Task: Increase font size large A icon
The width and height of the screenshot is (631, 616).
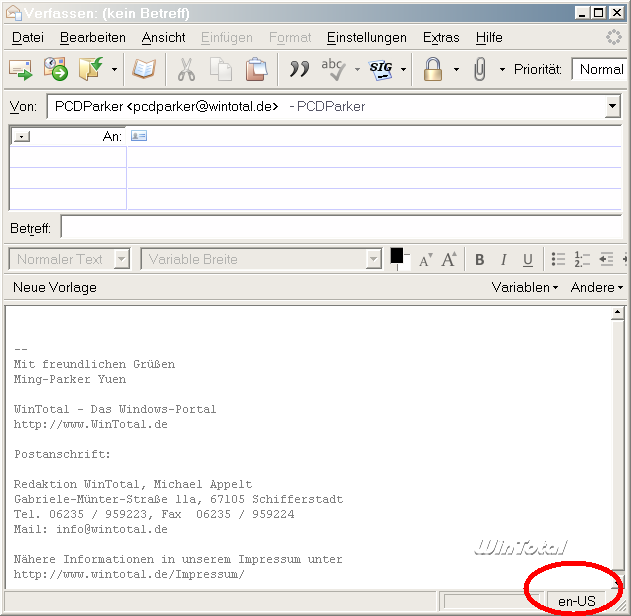Action: pos(449,260)
